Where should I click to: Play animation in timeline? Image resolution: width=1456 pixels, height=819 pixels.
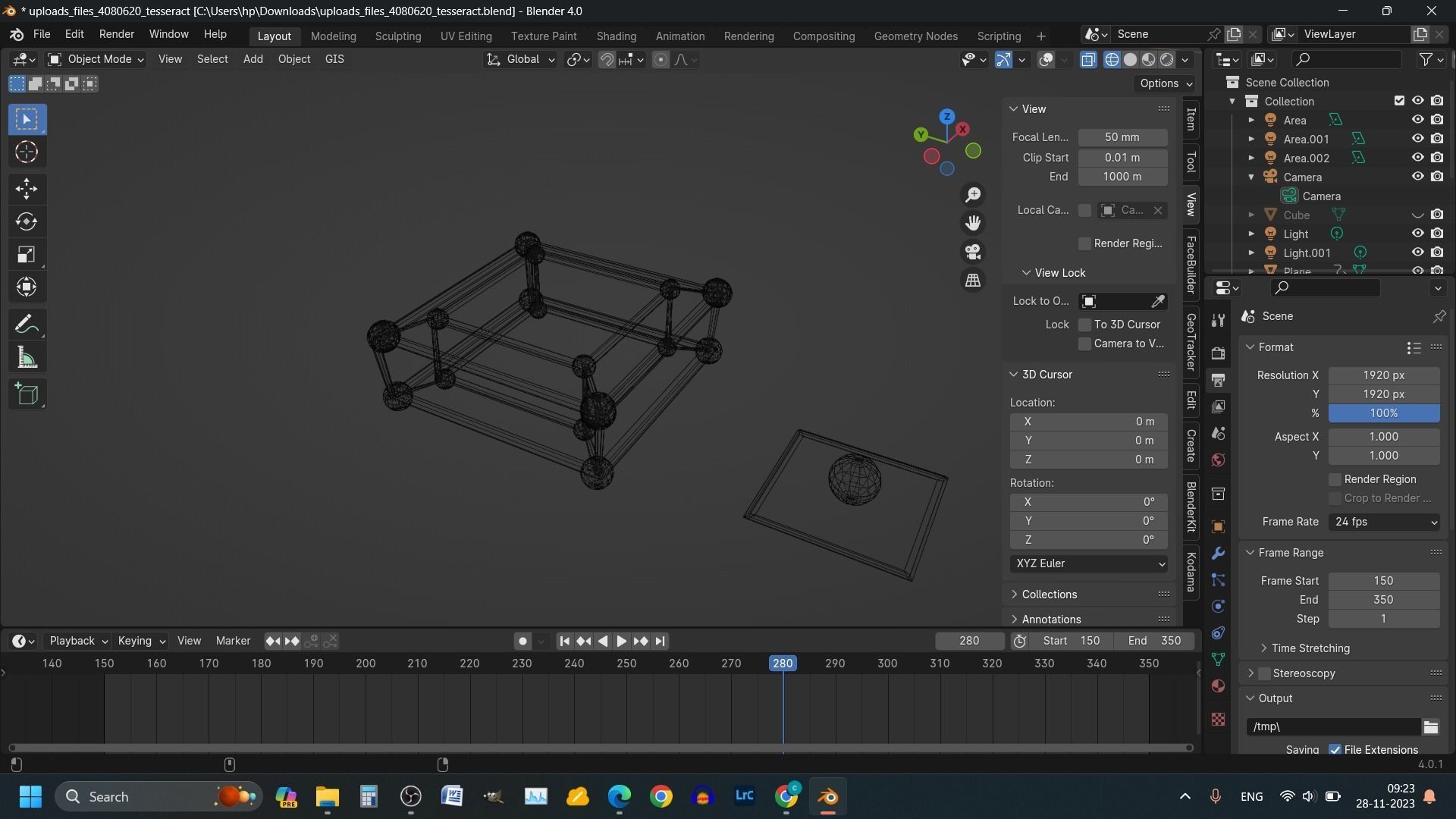[622, 642]
